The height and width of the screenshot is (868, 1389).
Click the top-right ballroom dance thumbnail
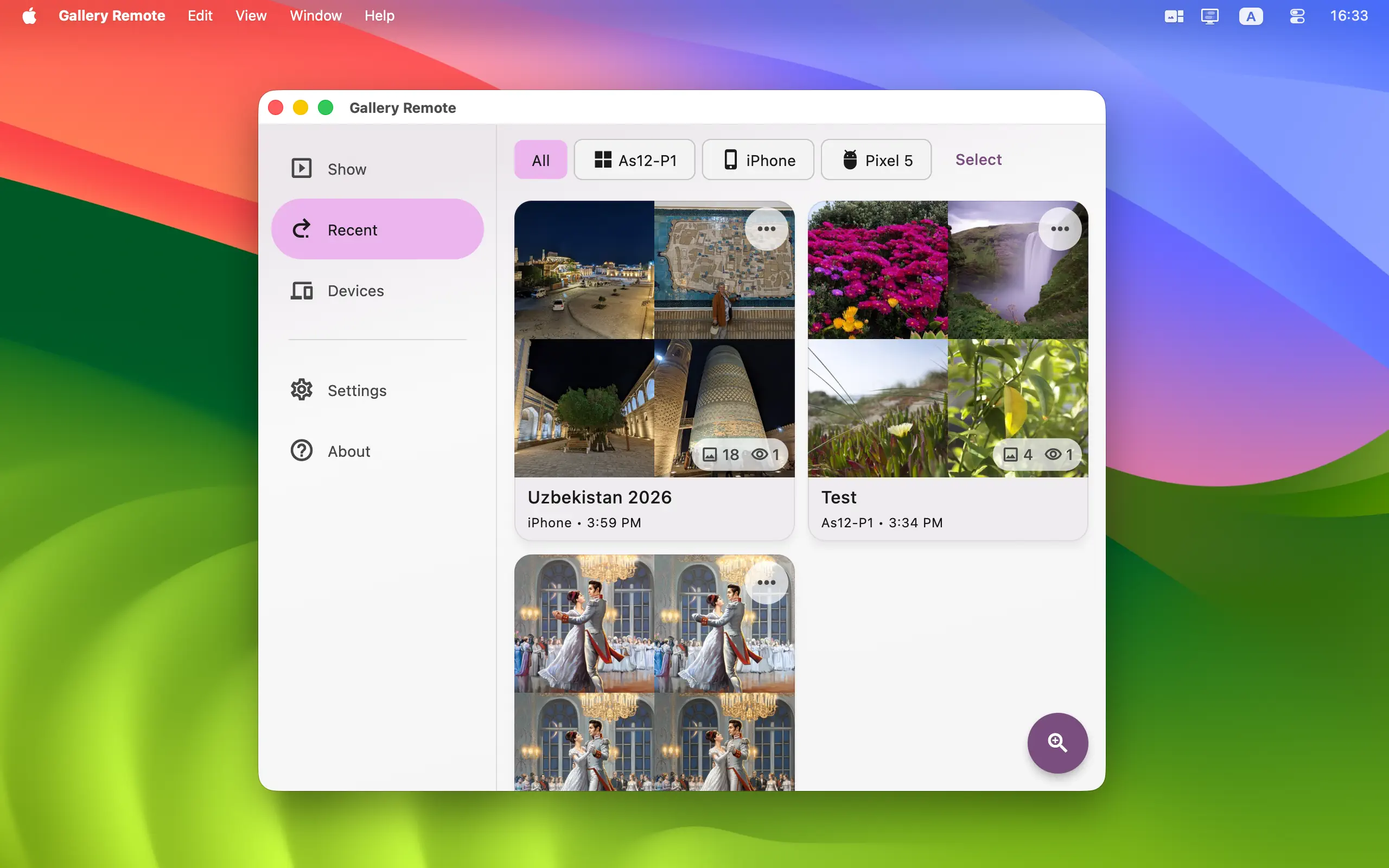point(724,623)
